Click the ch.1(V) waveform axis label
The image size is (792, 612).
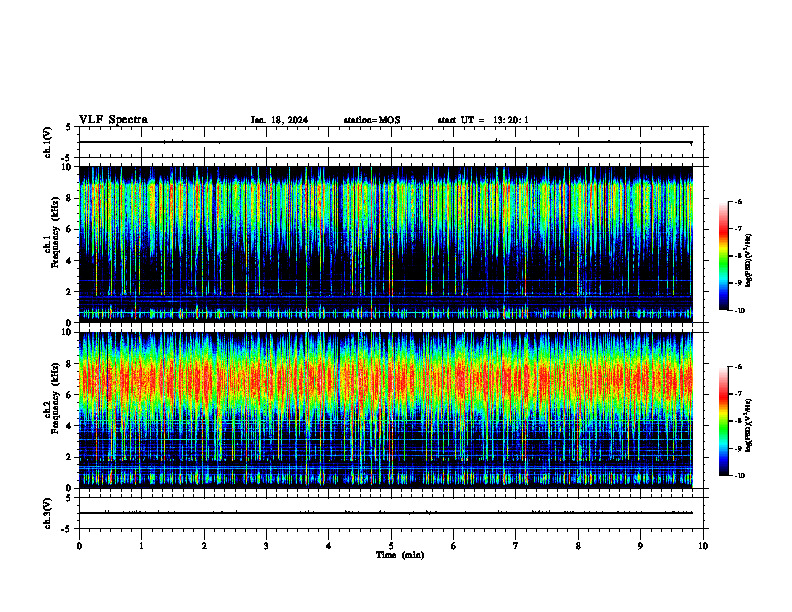[48, 142]
